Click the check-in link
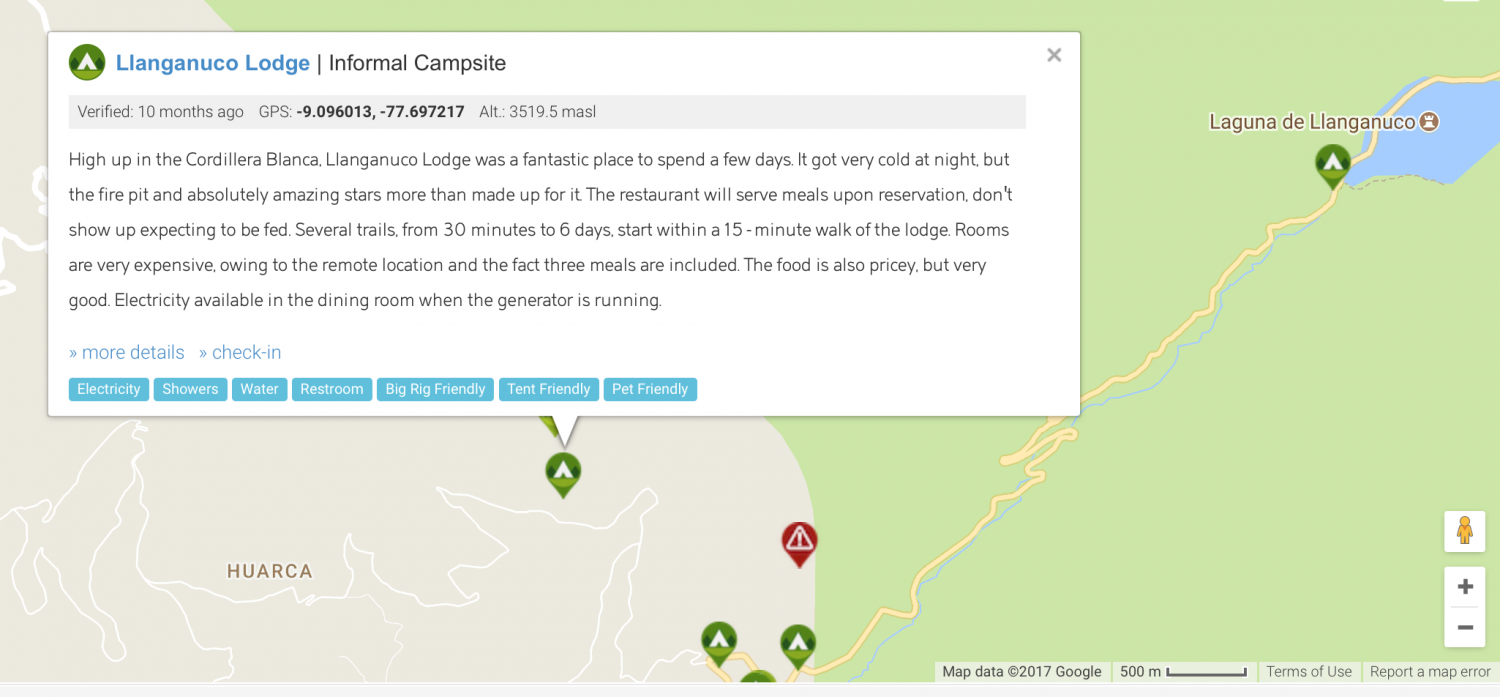The image size is (1500, 697). tap(240, 352)
